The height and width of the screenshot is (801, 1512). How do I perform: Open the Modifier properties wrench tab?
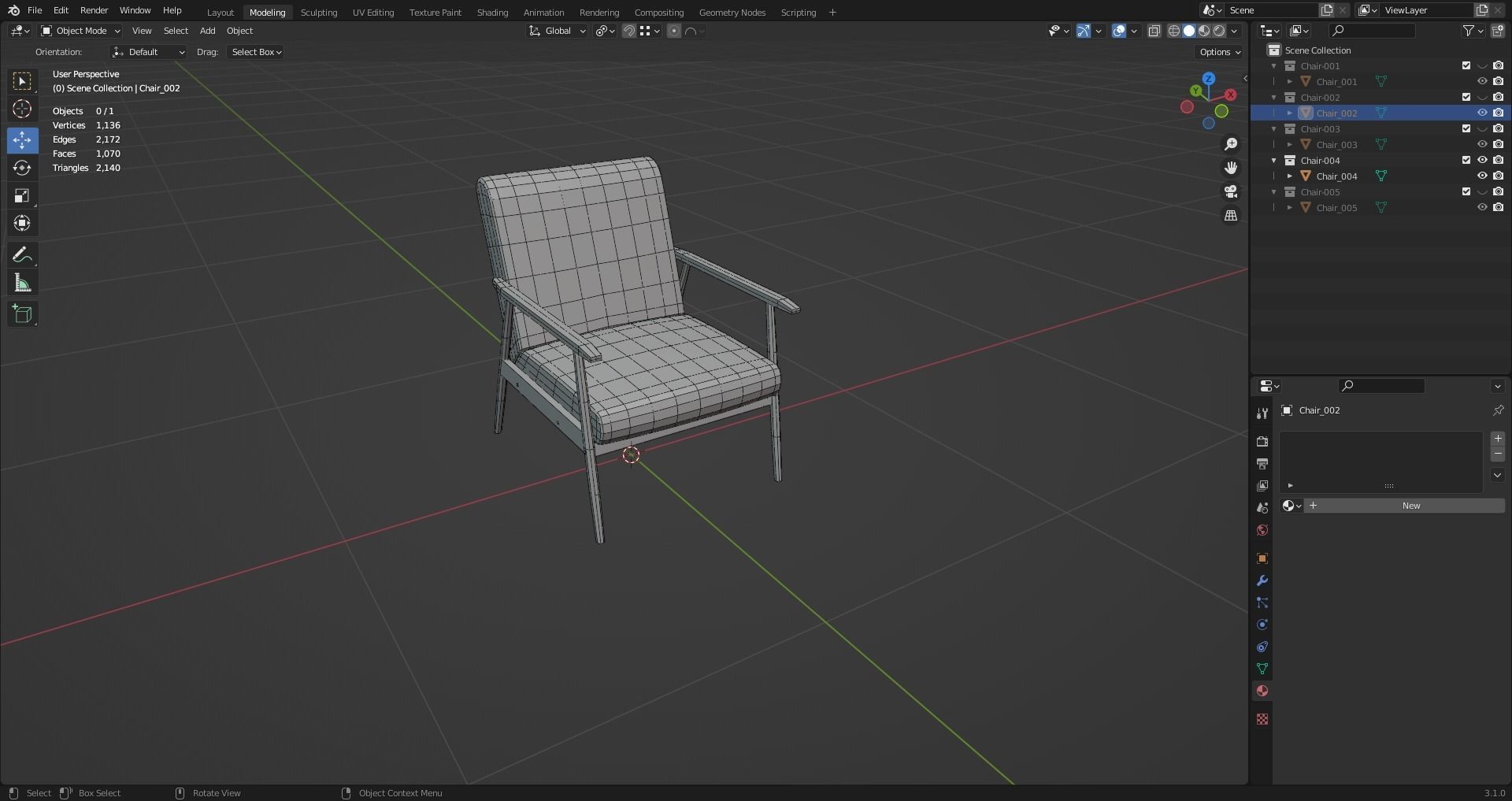pos(1262,580)
